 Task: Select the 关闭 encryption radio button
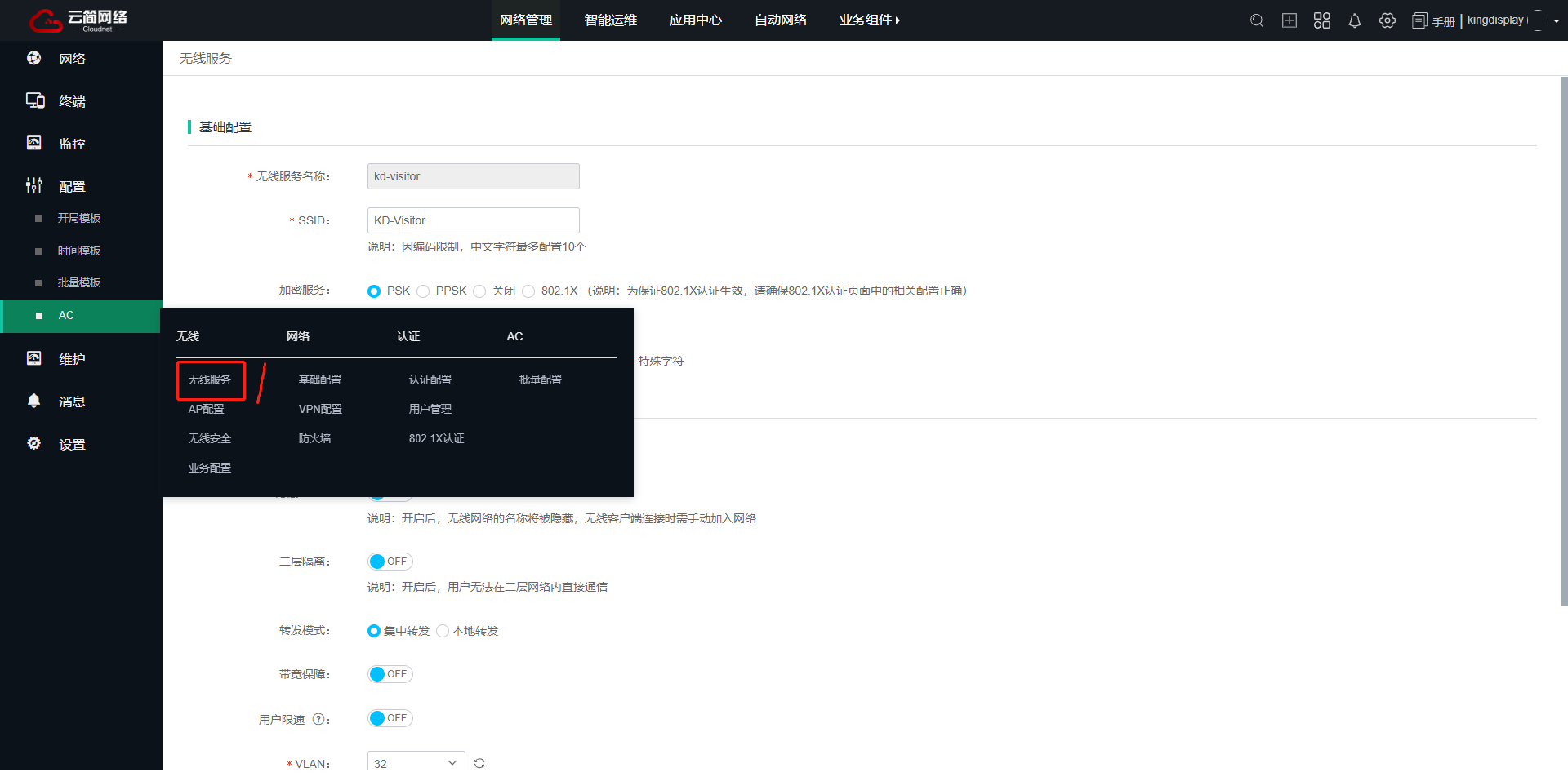[479, 291]
